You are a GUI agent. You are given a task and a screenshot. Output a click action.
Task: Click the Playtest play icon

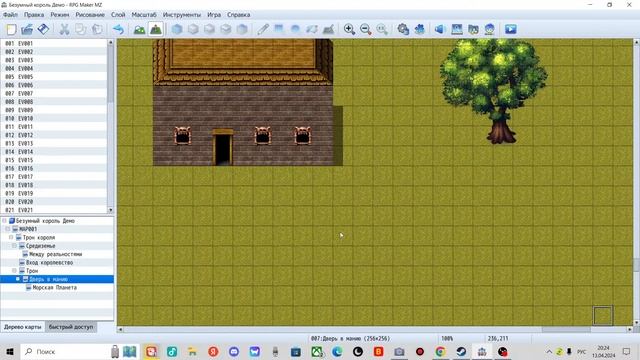tap(511, 29)
